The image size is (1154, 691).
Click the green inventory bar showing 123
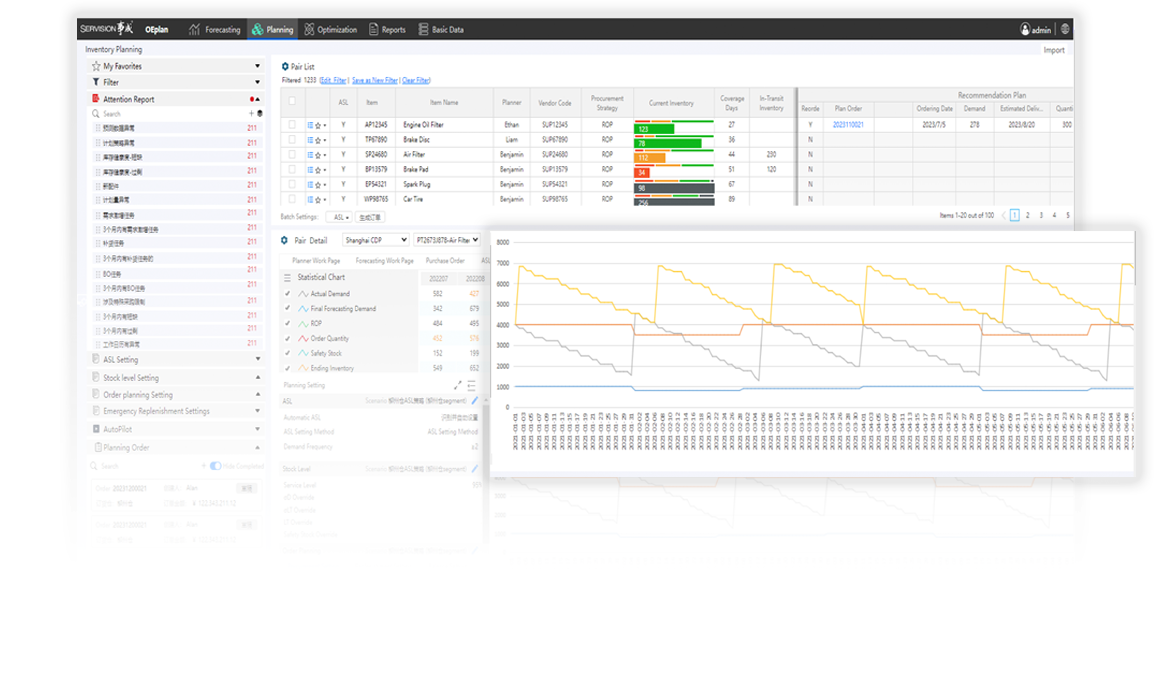point(654,129)
